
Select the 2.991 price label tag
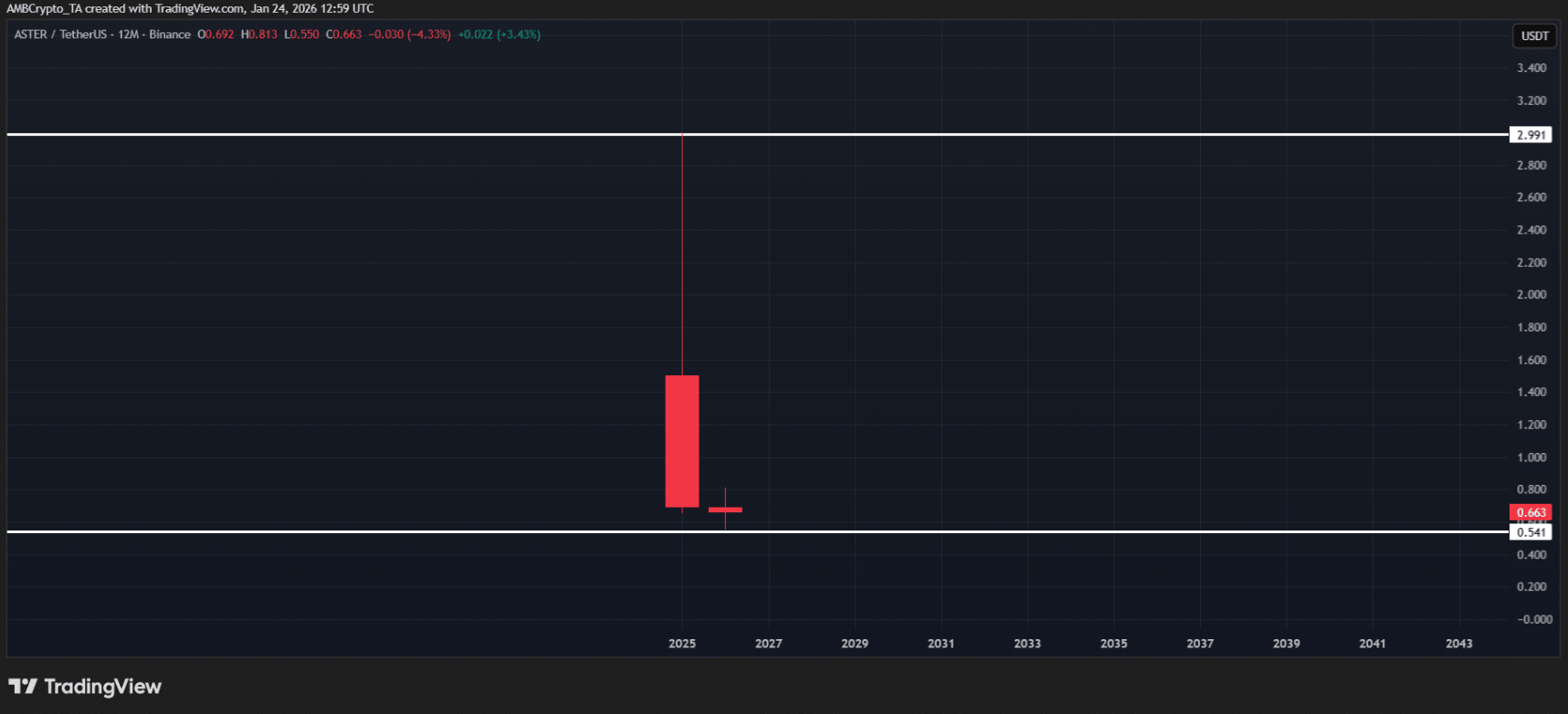pyautogui.click(x=1531, y=135)
